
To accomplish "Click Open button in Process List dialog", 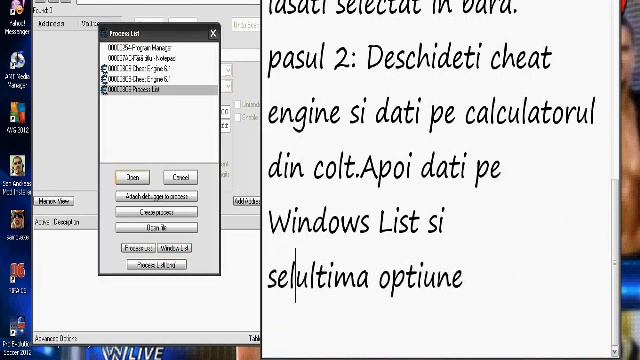I will (133, 177).
